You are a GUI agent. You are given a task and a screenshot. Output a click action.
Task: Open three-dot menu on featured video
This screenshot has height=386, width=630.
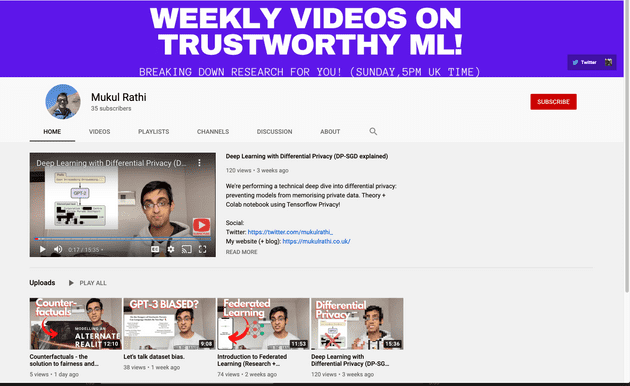pyautogui.click(x=199, y=163)
